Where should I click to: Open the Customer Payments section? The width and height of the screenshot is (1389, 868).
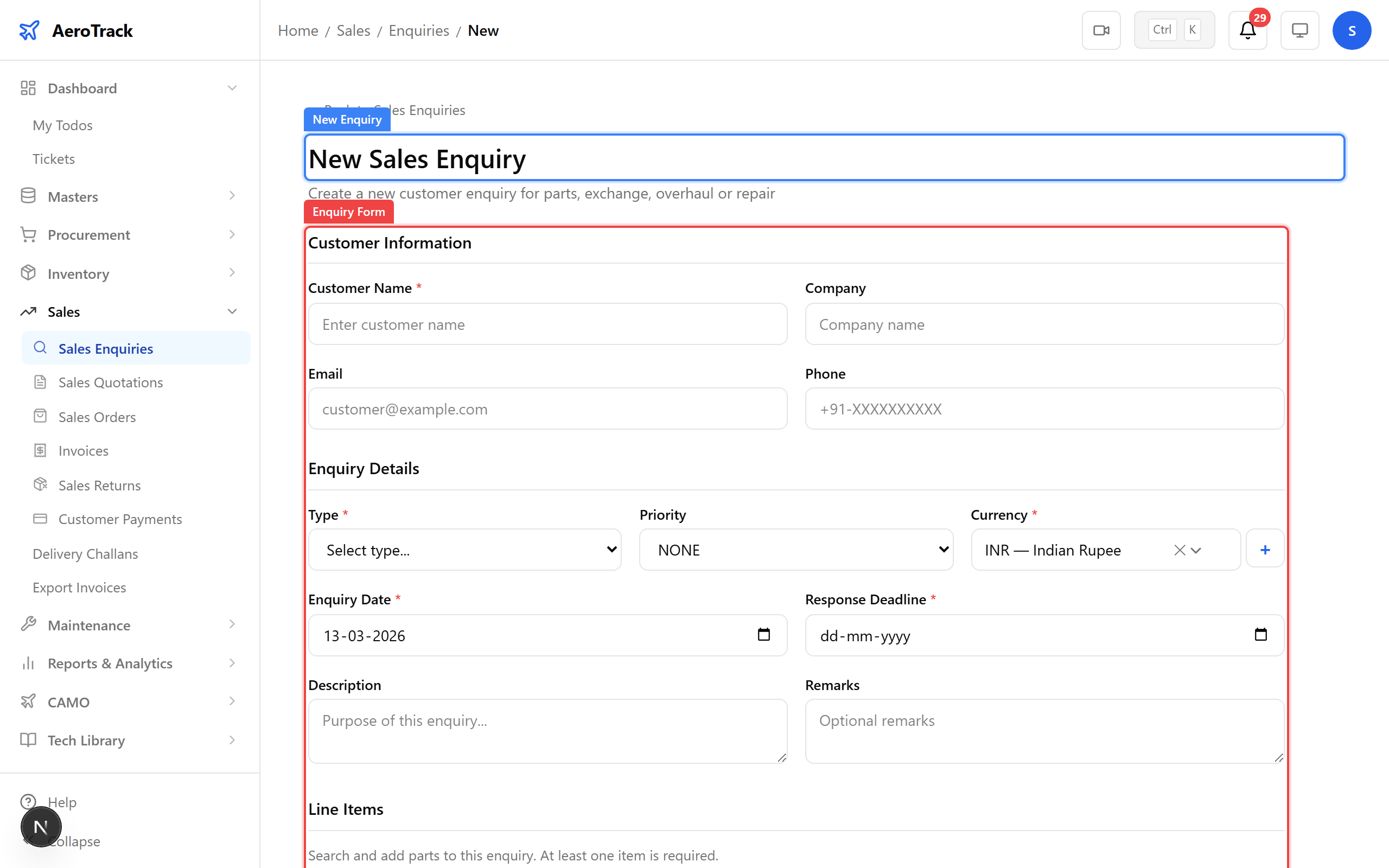(119, 519)
